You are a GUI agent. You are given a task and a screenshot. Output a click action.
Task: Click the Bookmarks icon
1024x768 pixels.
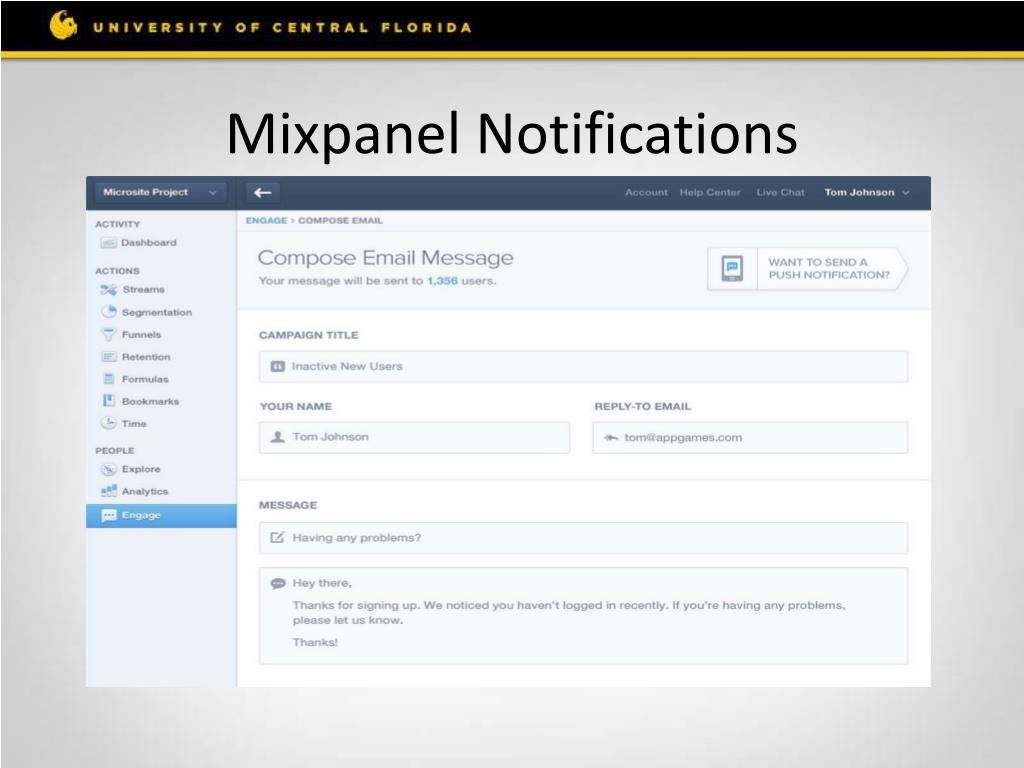pos(109,401)
